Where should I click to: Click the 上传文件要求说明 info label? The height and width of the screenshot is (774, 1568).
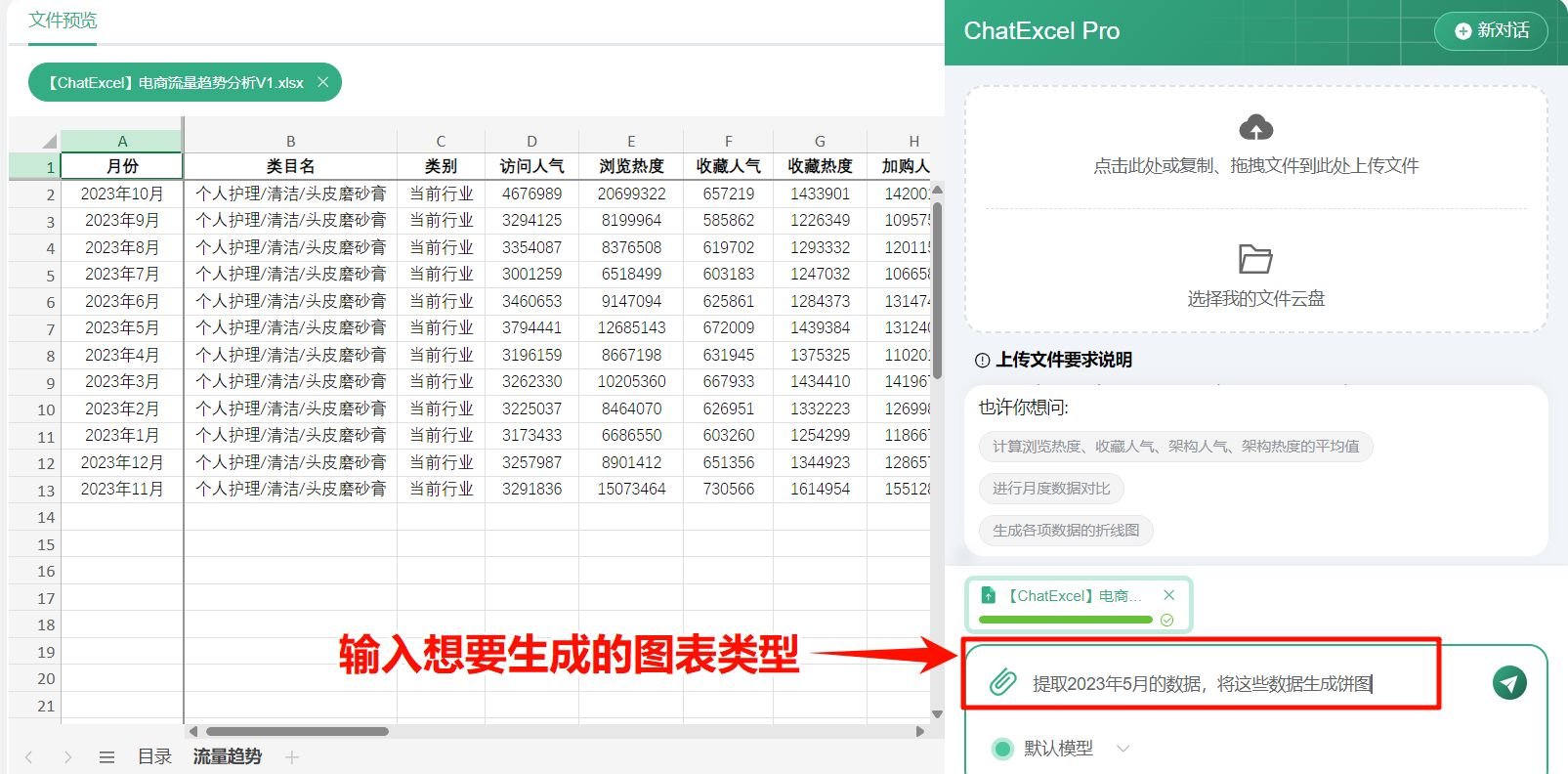pos(1063,360)
